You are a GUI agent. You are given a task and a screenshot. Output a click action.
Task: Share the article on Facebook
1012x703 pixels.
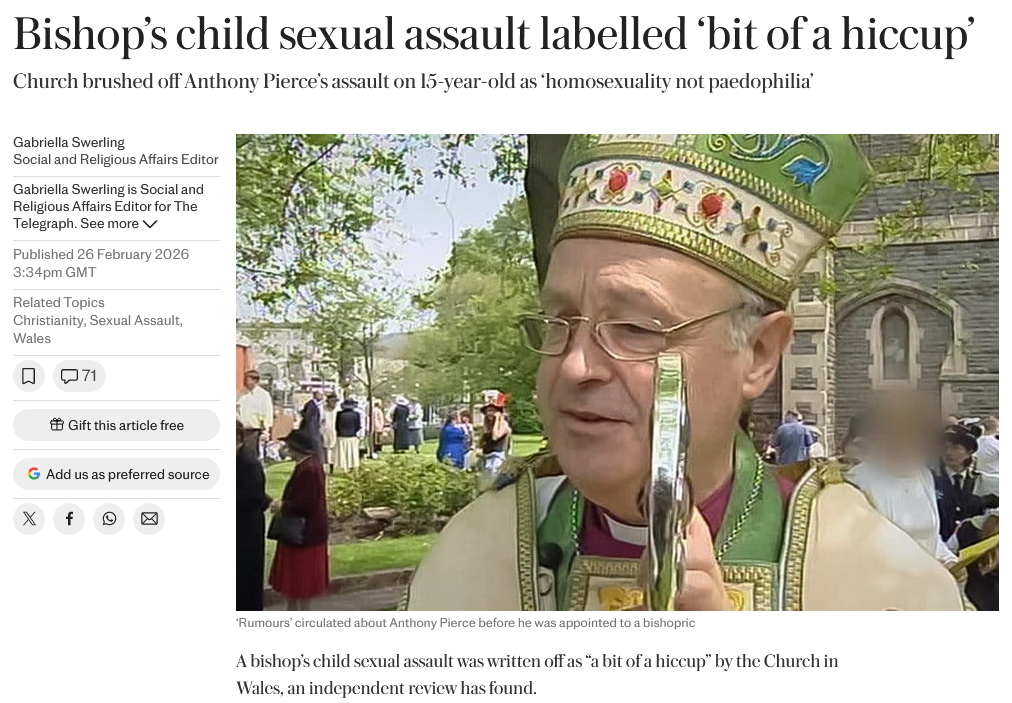point(69,519)
